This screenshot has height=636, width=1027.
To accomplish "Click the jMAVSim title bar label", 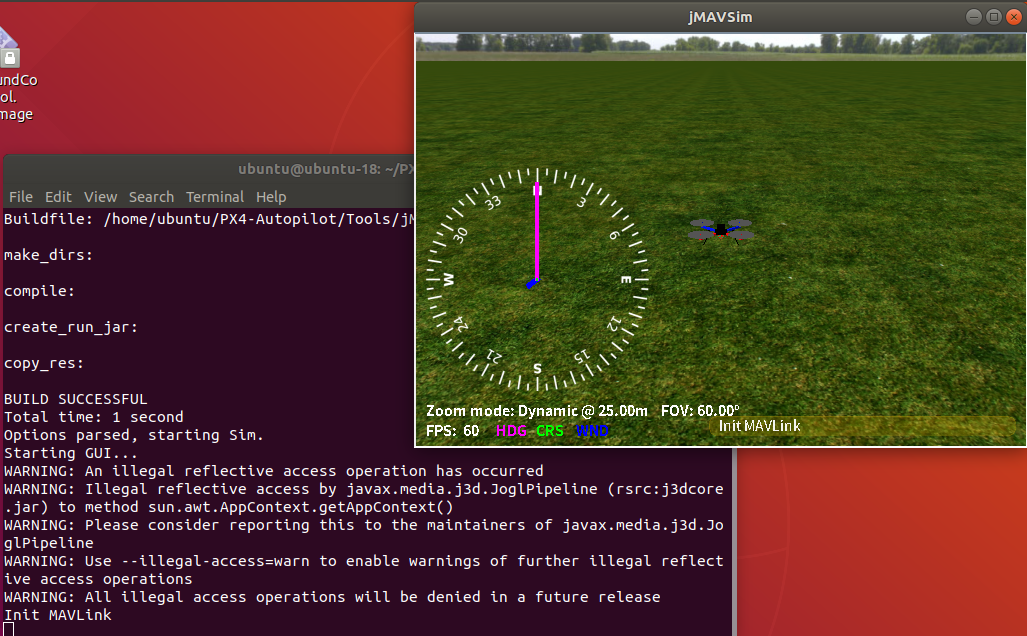I will coord(720,17).
